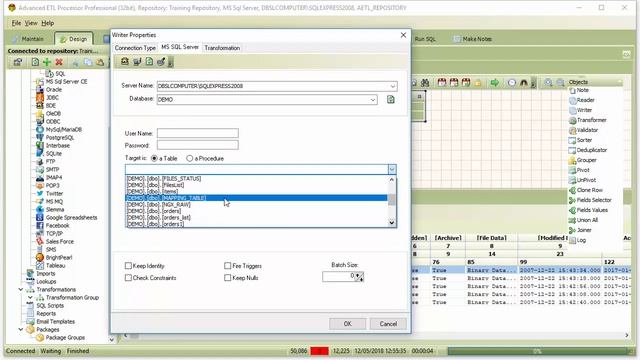
Task: Select the Validator object in Objects palette
Action: pos(584,130)
